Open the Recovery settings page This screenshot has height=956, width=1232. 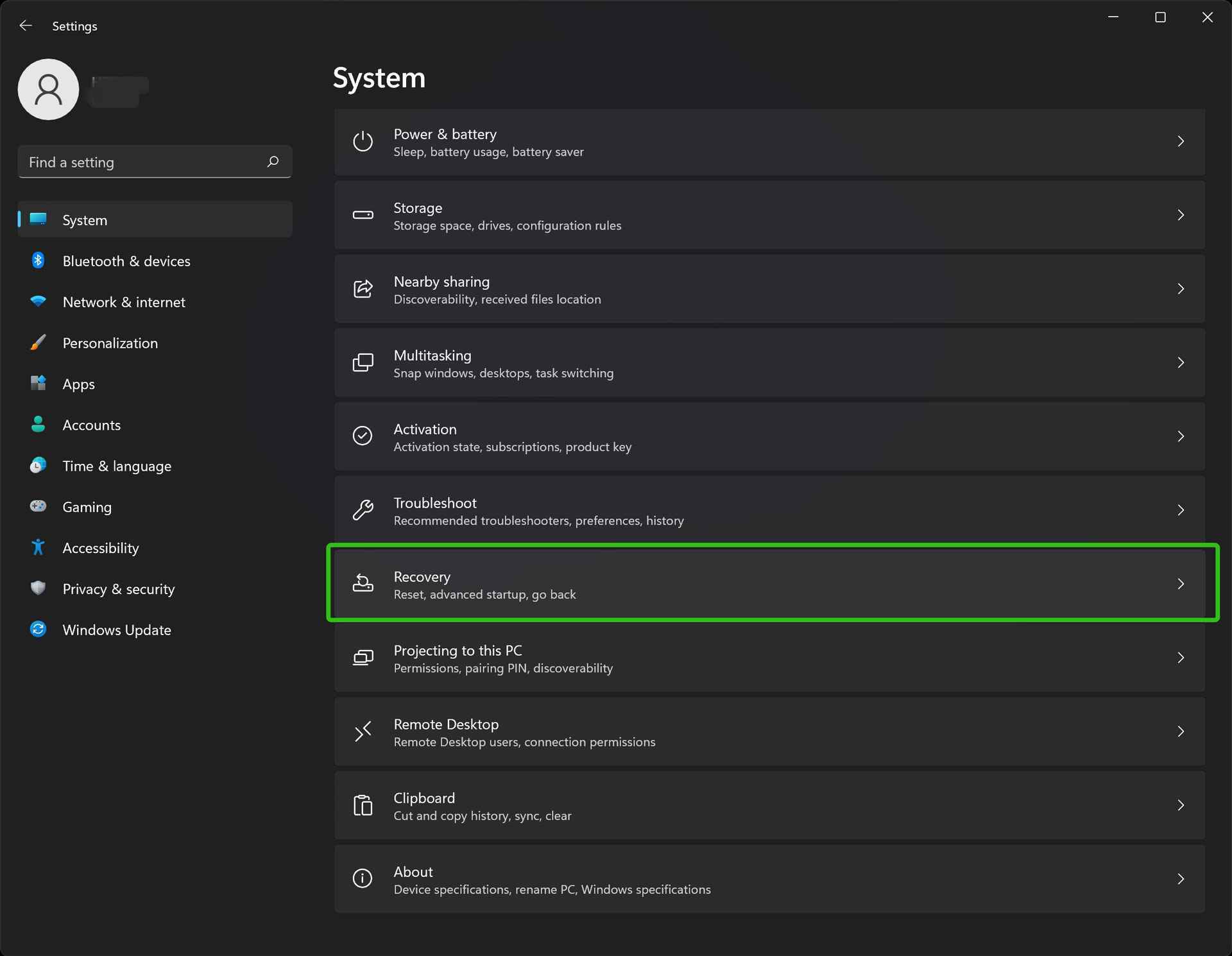click(x=769, y=584)
